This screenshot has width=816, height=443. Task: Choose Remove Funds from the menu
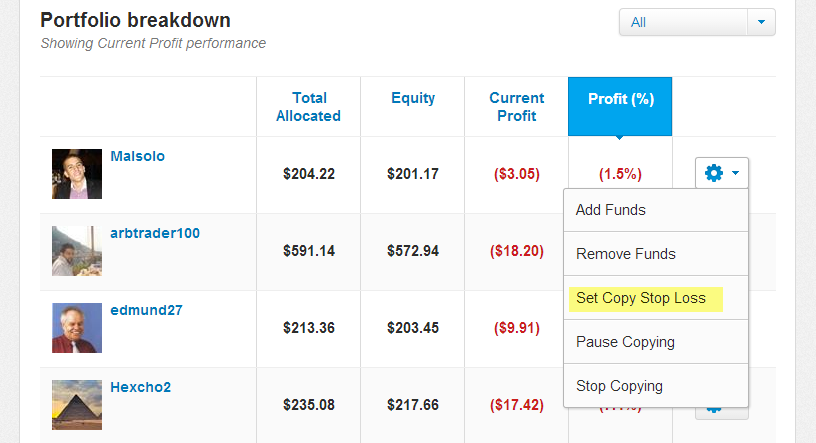[x=656, y=254]
